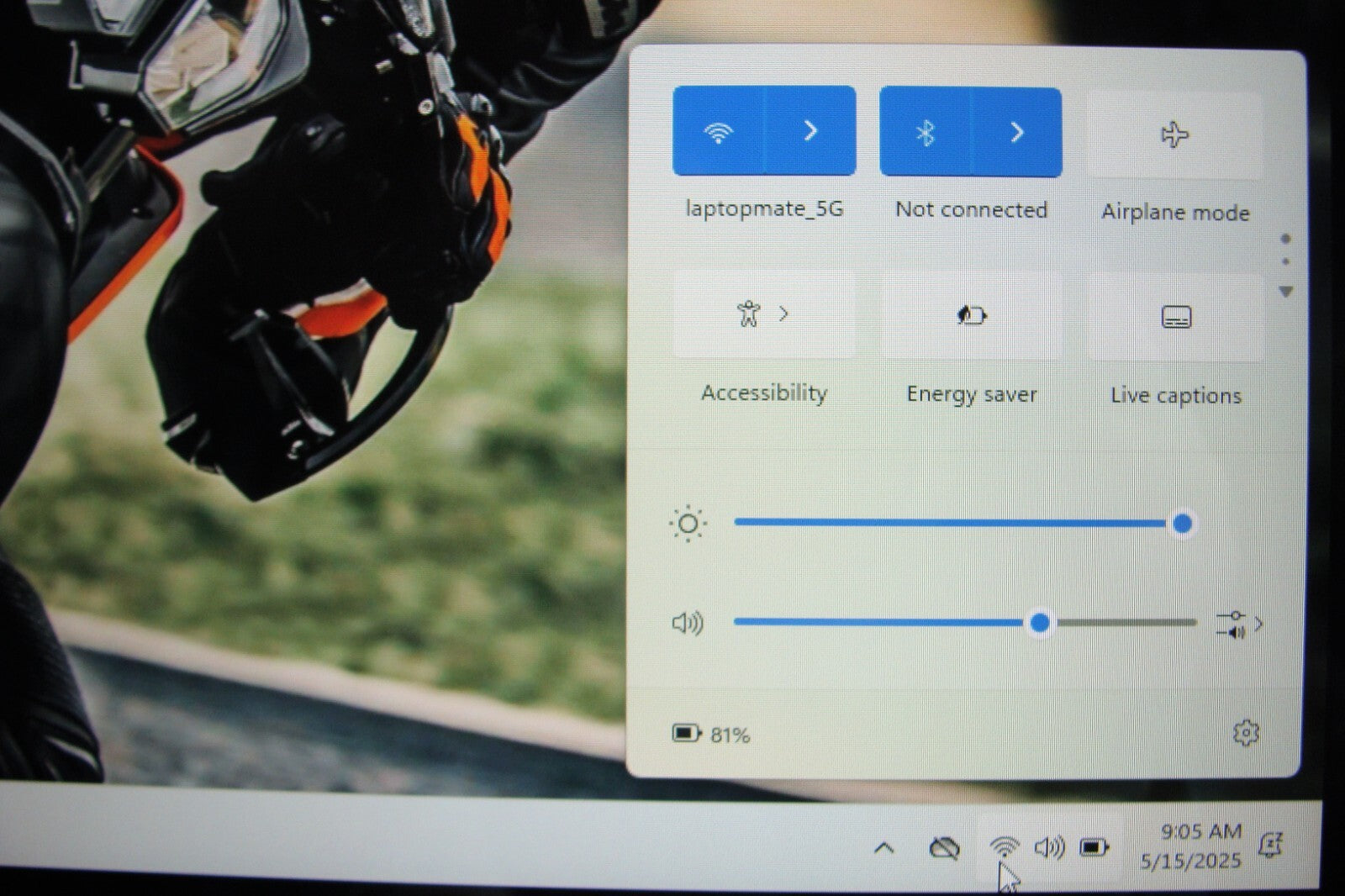
Task: Toggle the Wi-Fi button off
Action: click(719, 131)
